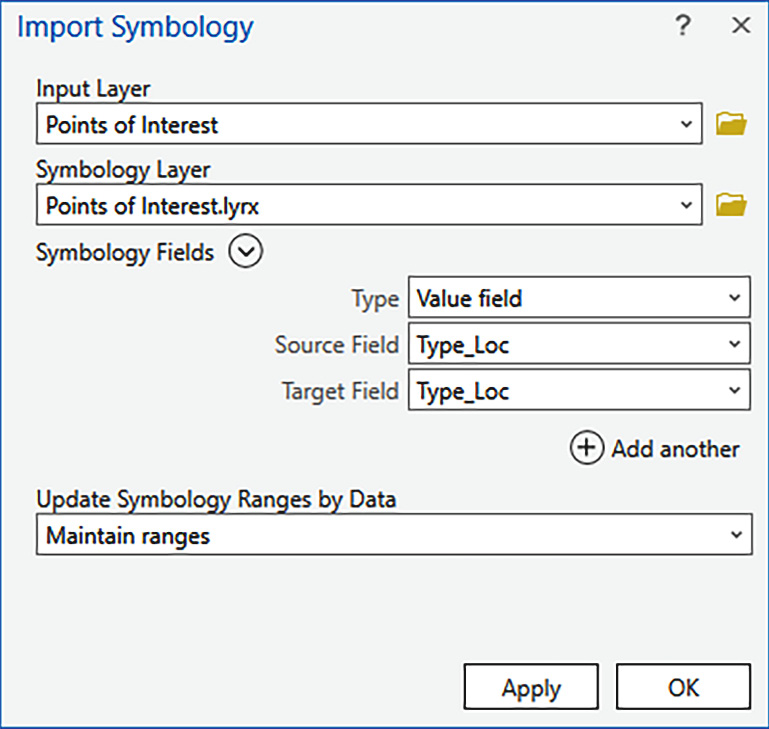
Task: Expand the Type dropdown arrow
Action: pos(734,297)
